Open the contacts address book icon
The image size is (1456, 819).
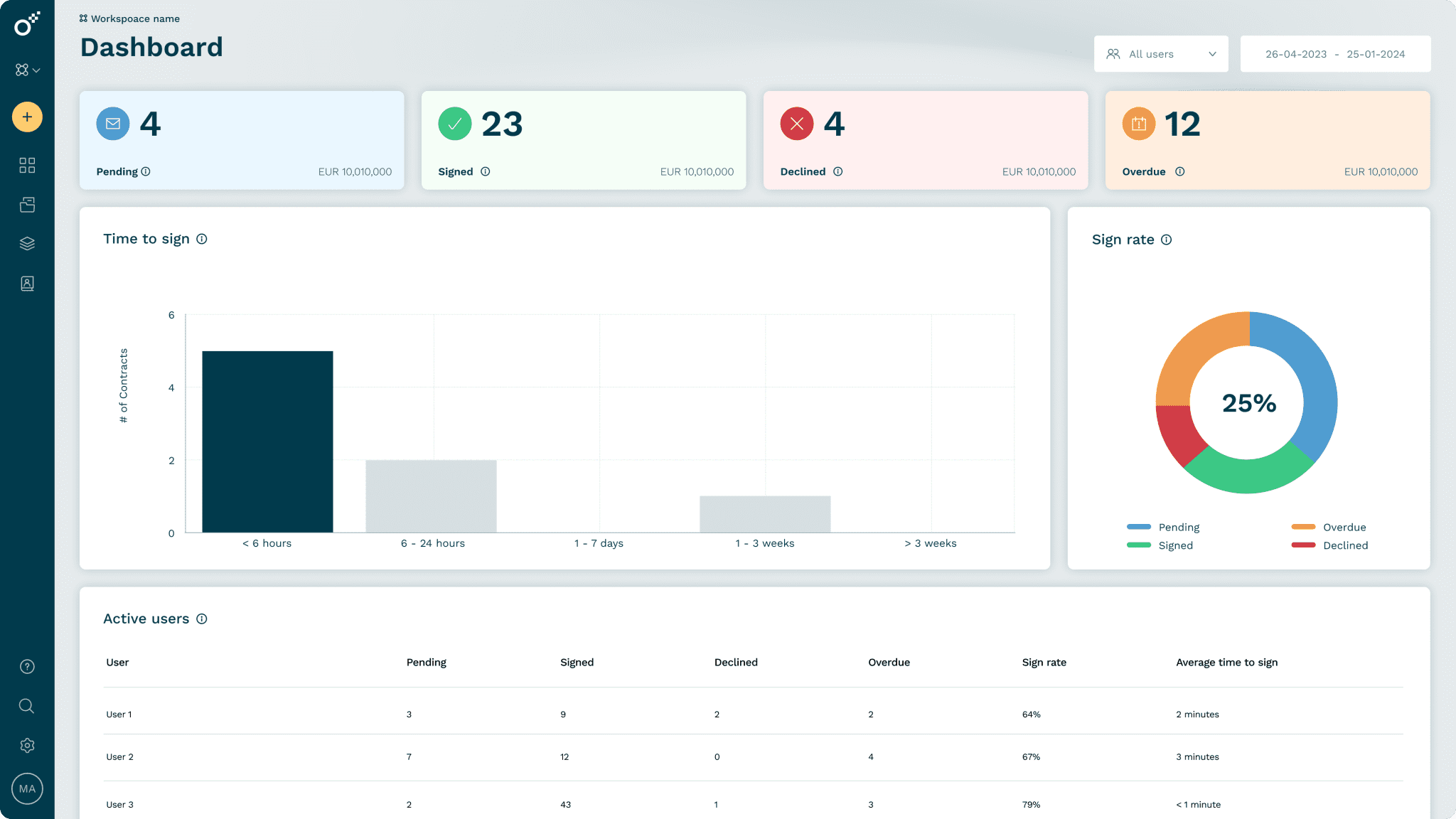(27, 283)
